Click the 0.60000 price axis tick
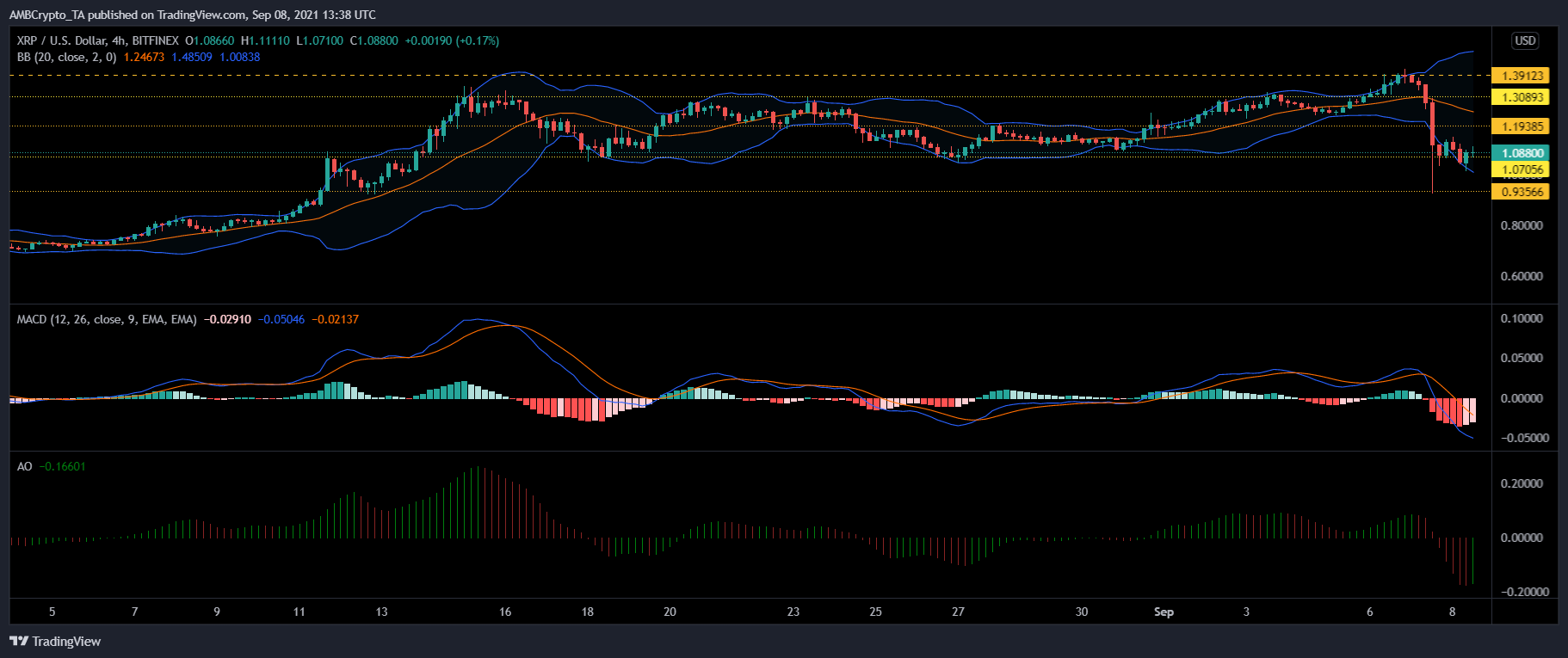 [1522, 276]
